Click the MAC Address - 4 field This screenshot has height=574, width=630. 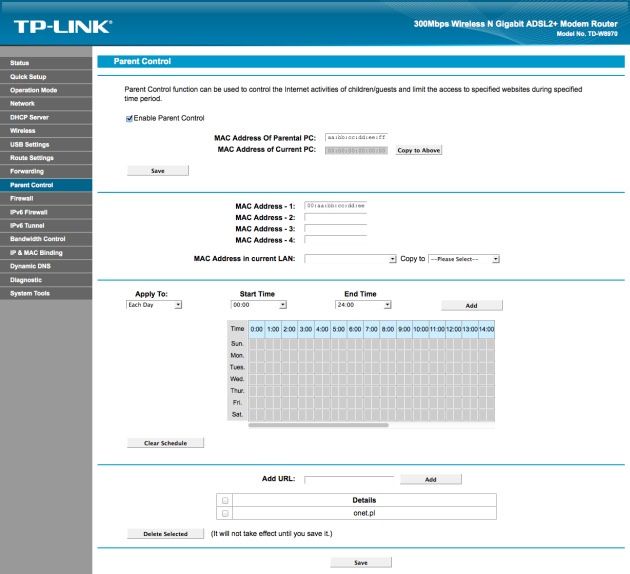click(x=335, y=240)
